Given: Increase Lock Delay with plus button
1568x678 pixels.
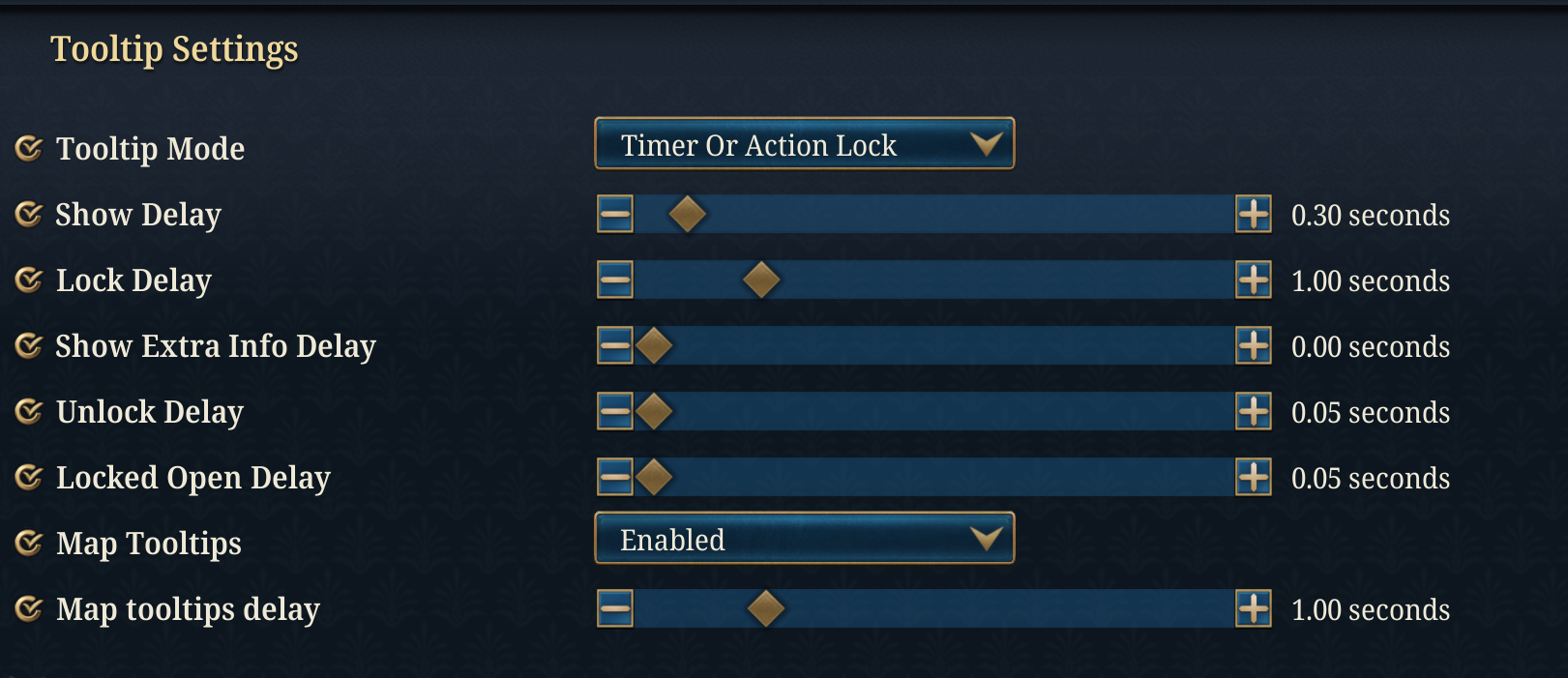Looking at the screenshot, I should click(x=1254, y=280).
